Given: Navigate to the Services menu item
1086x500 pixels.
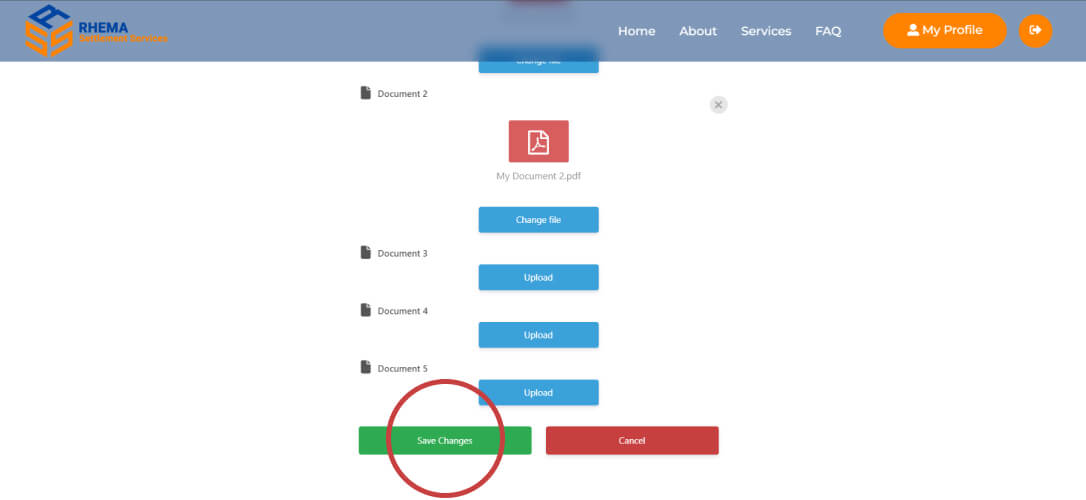Looking at the screenshot, I should (766, 31).
